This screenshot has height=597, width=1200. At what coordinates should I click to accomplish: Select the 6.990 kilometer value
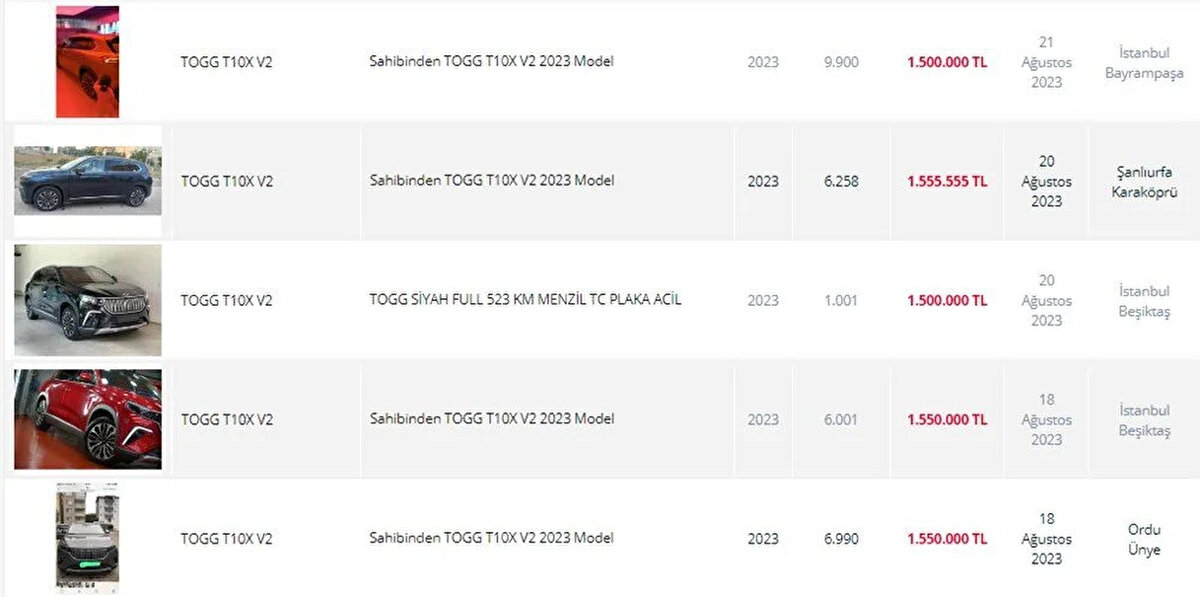[841, 538]
